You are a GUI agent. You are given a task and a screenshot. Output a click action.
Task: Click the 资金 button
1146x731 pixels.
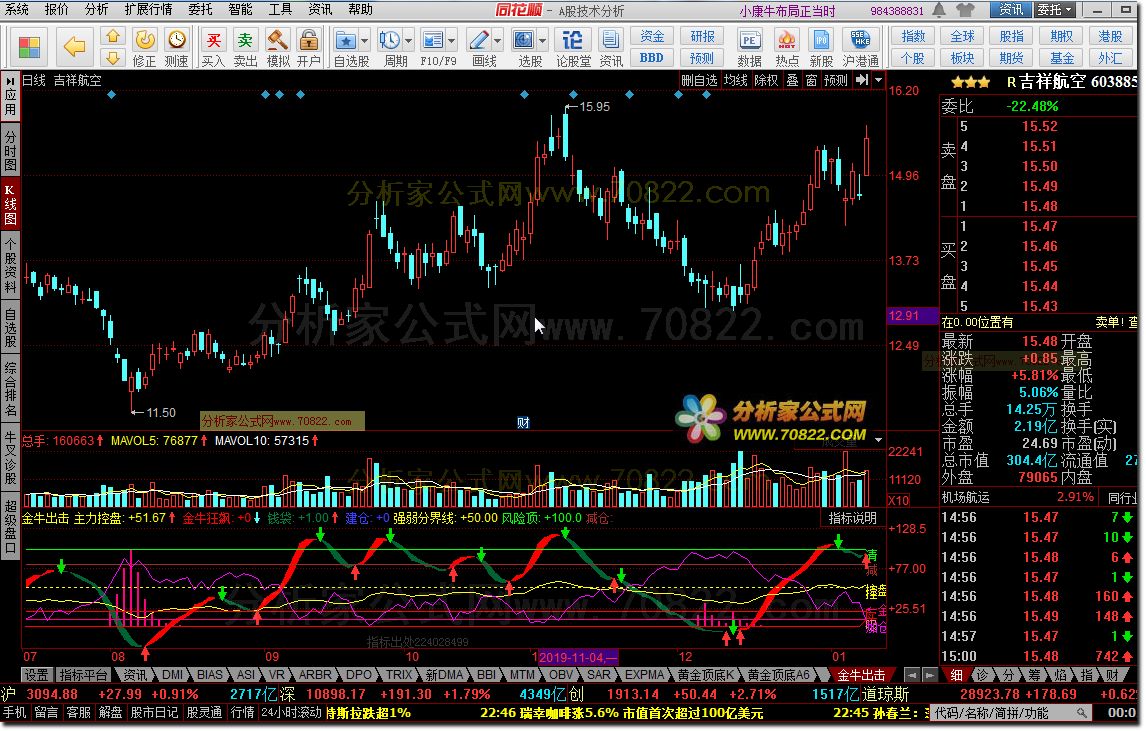[x=652, y=37]
